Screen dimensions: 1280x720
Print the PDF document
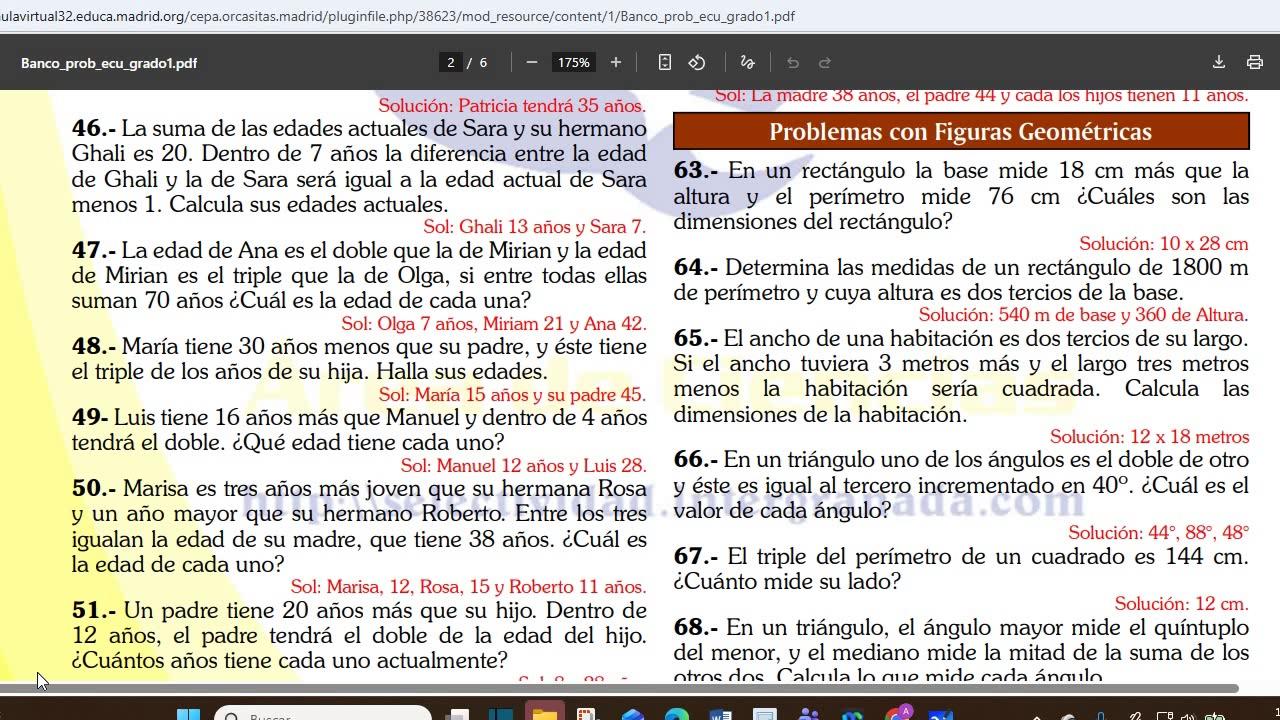click(1255, 62)
